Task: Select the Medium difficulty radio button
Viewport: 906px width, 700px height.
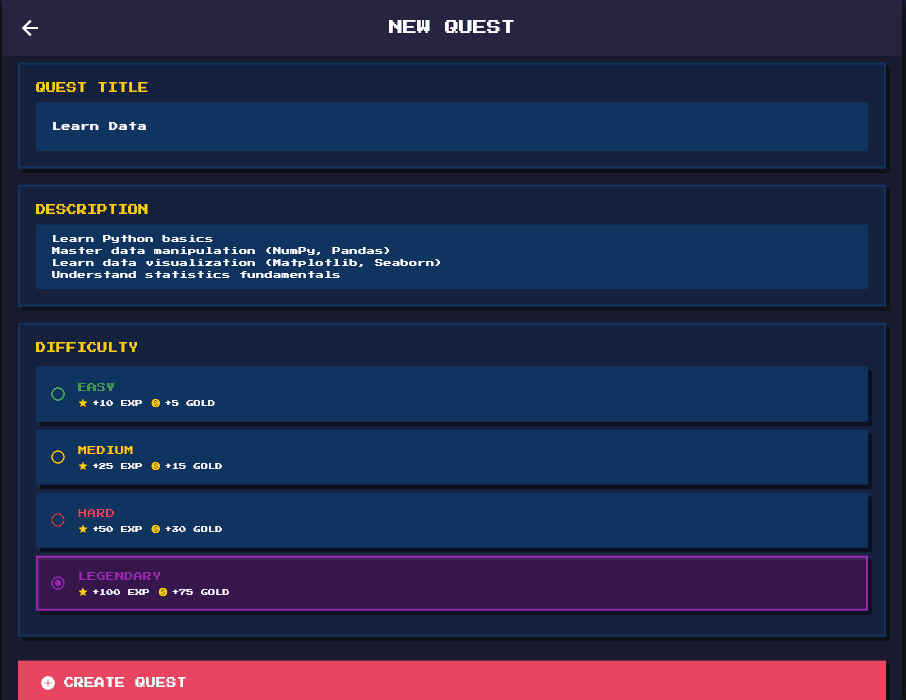Action: click(x=58, y=457)
